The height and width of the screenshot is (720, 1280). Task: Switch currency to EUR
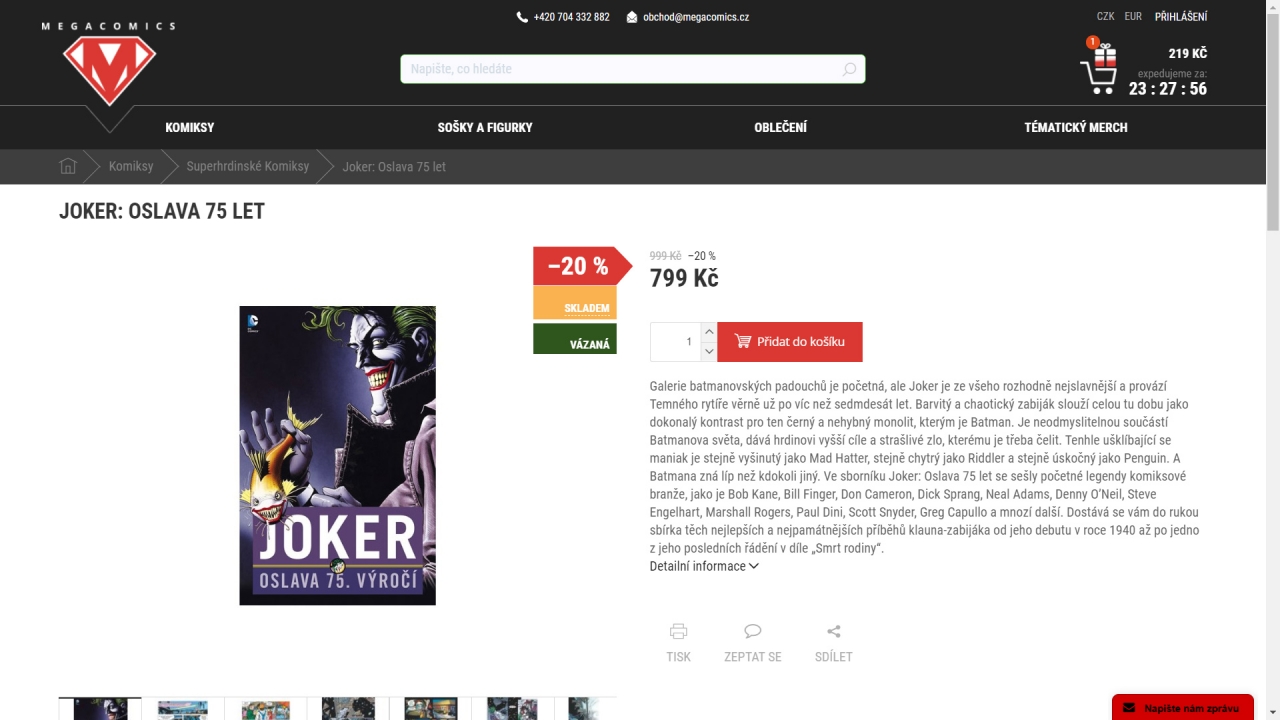1133,17
